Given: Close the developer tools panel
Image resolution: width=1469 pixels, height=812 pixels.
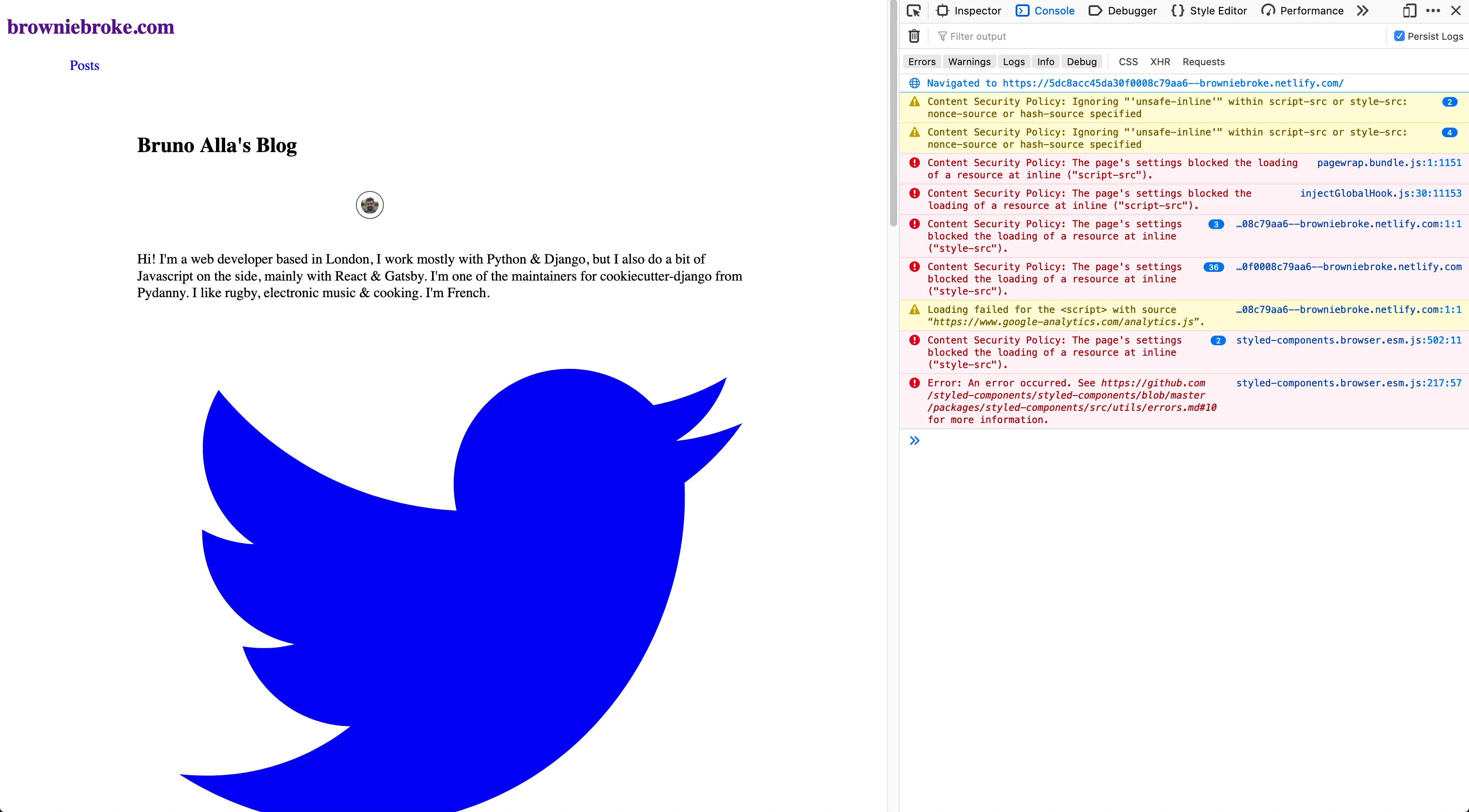Looking at the screenshot, I should [x=1456, y=11].
